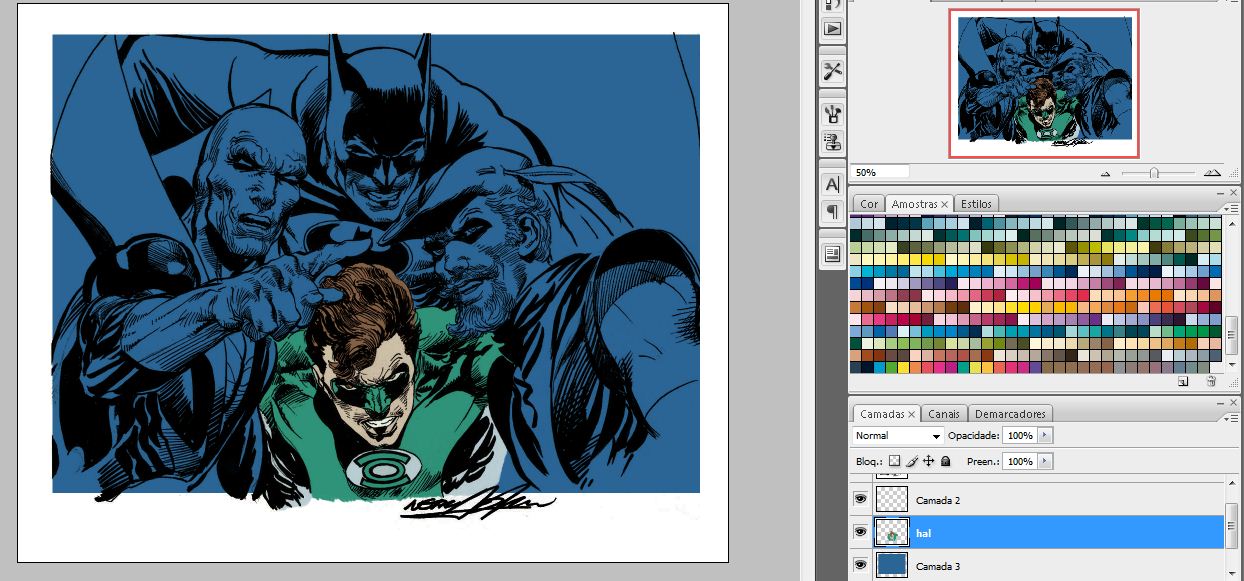The height and width of the screenshot is (581, 1244).
Task: Close the Camadas tab with its x
Action: click(912, 414)
